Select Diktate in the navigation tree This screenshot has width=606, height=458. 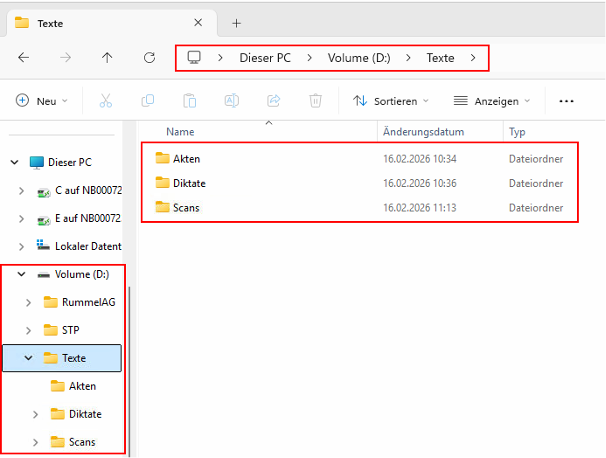tap(85, 414)
